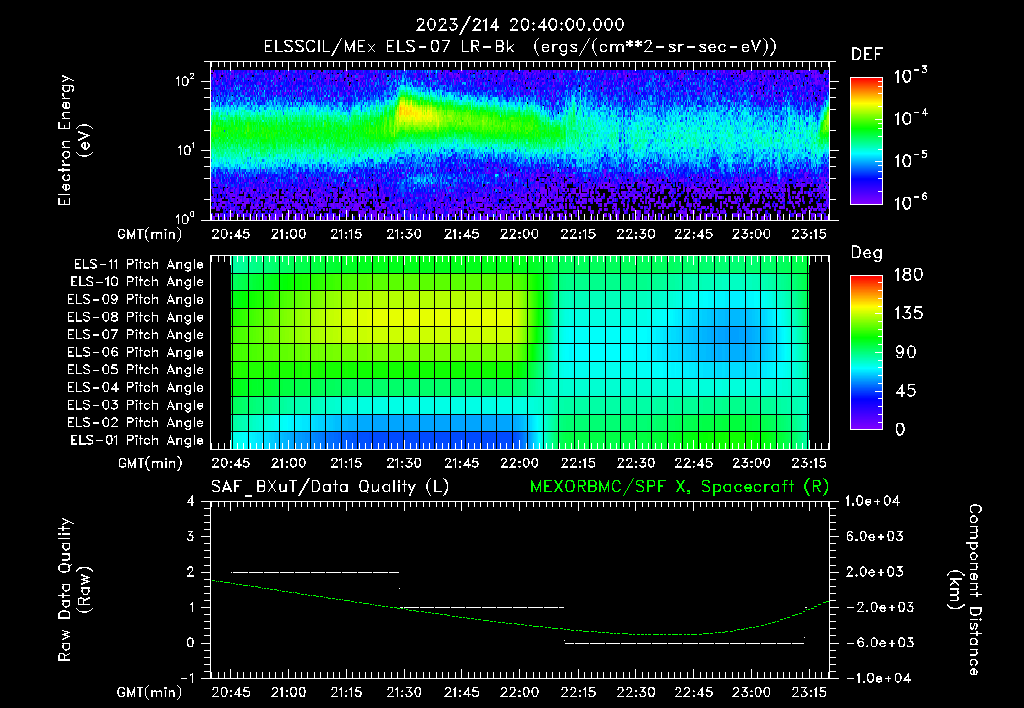Image resolution: width=1024 pixels, height=708 pixels.
Task: Click the green MEXORBMC/SPF X, Spacecraft (R) legend
Action: [x=679, y=487]
